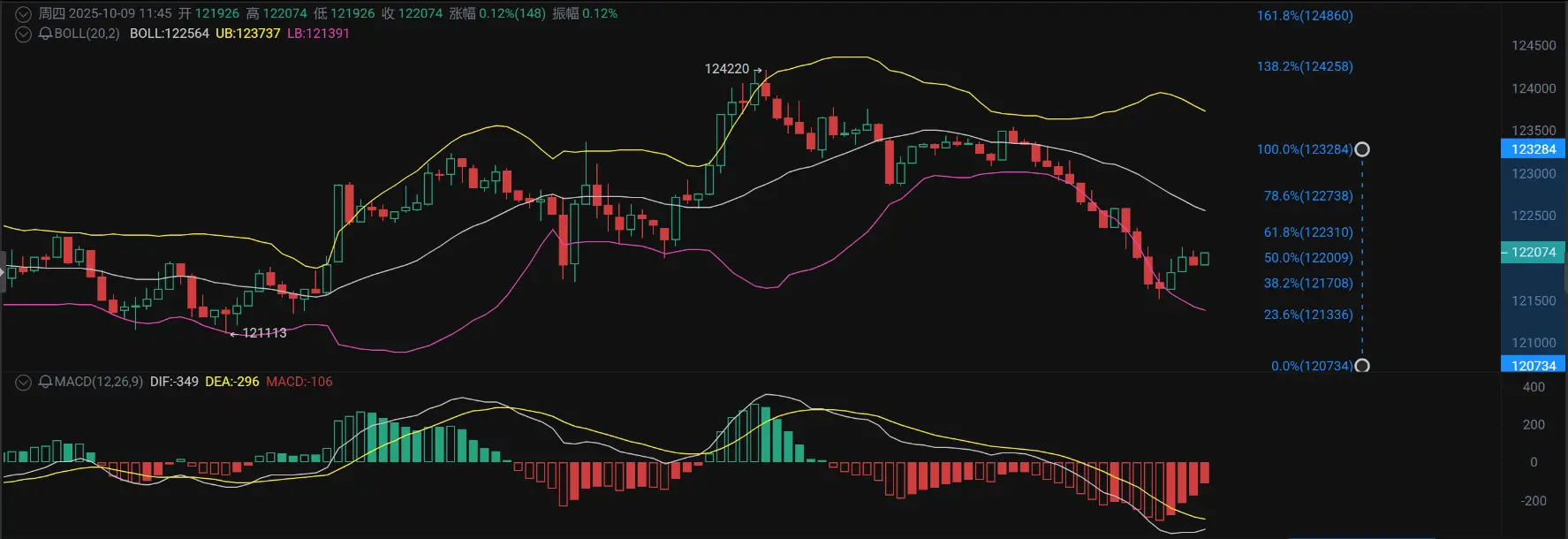Image resolution: width=1568 pixels, height=539 pixels.
Task: Click the DEA:-296 value
Action: coord(232,382)
